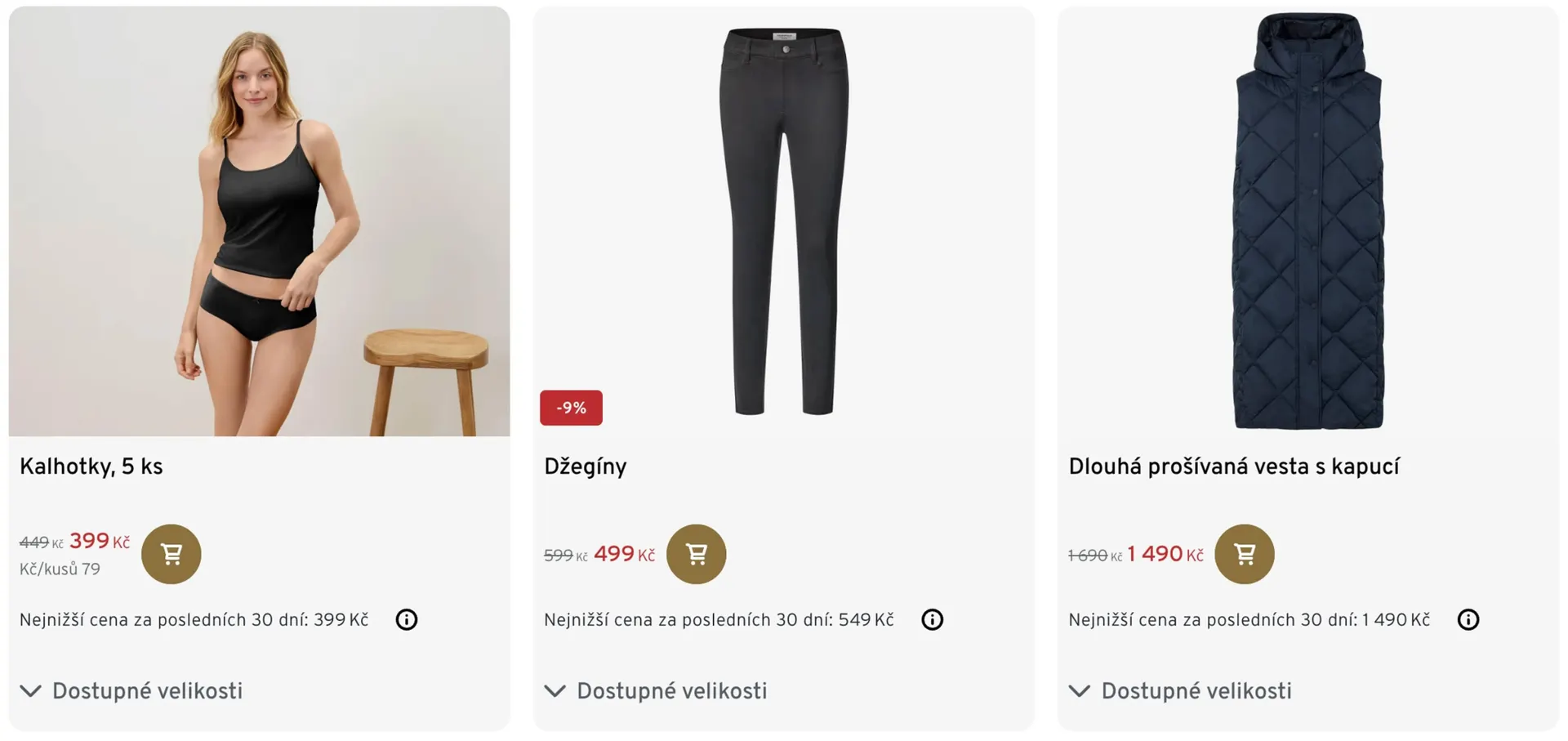Show price info for Kalhotky
The width and height of the screenshot is (1568, 741).
(406, 619)
